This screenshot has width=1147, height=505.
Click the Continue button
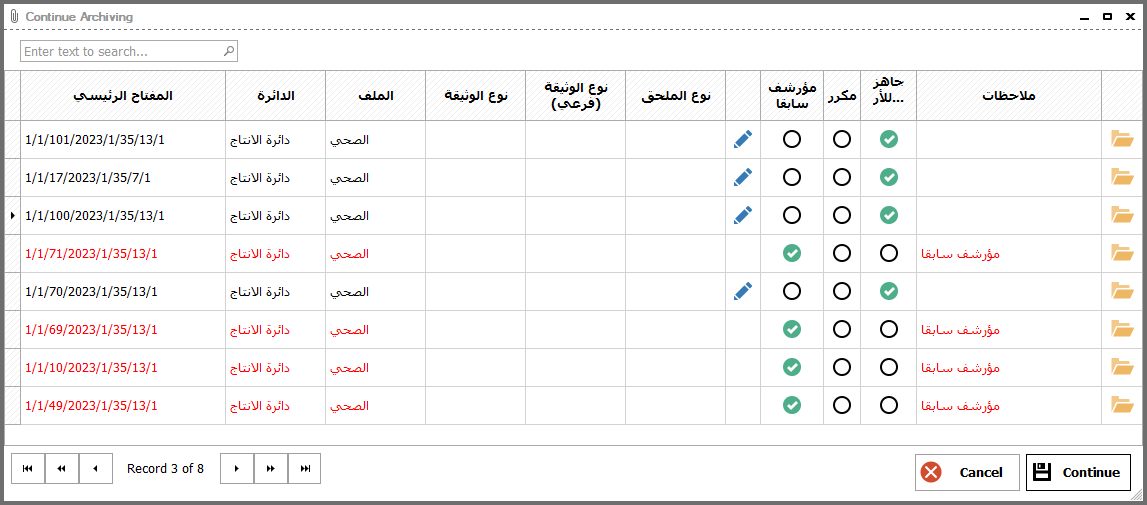(x=1078, y=472)
